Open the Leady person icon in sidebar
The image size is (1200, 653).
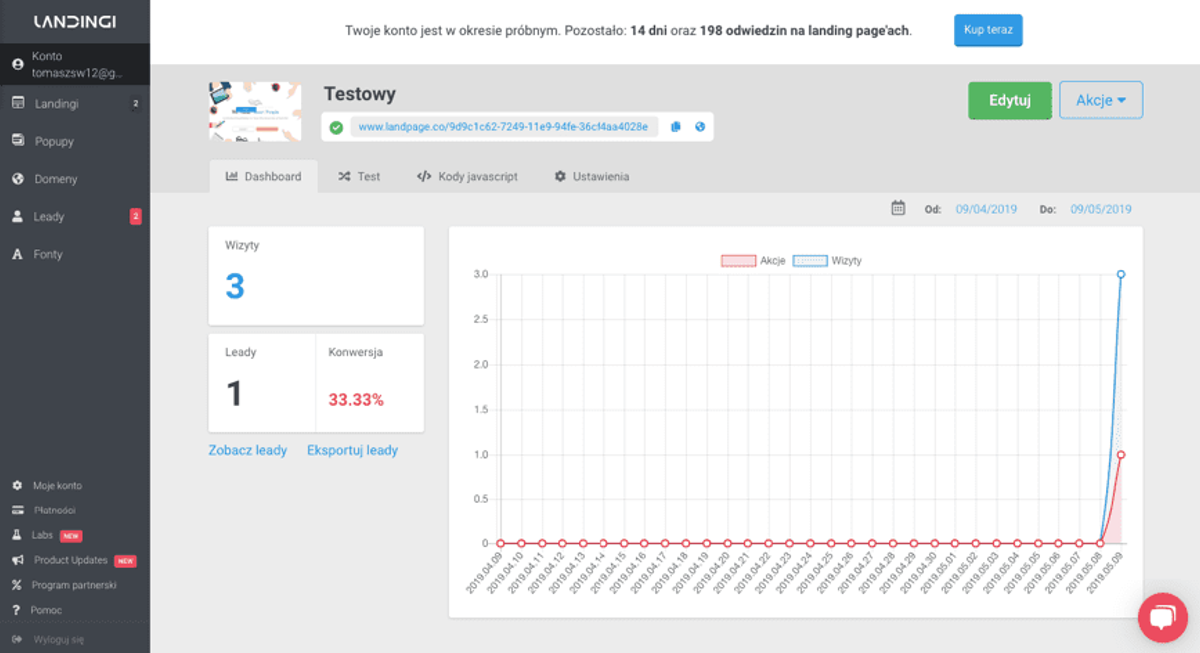[x=17, y=216]
